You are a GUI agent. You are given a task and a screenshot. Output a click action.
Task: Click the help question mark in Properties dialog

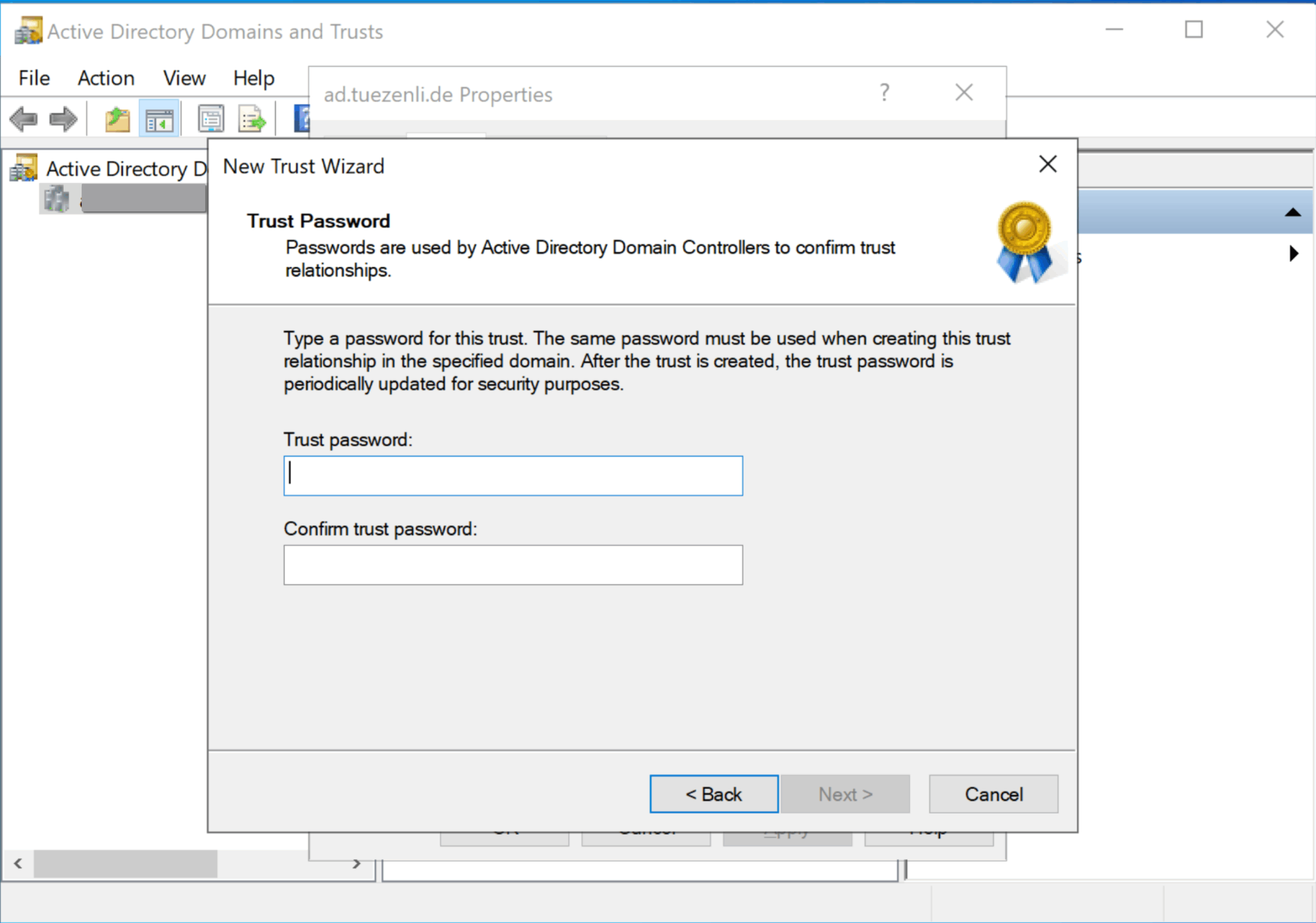coord(884,93)
